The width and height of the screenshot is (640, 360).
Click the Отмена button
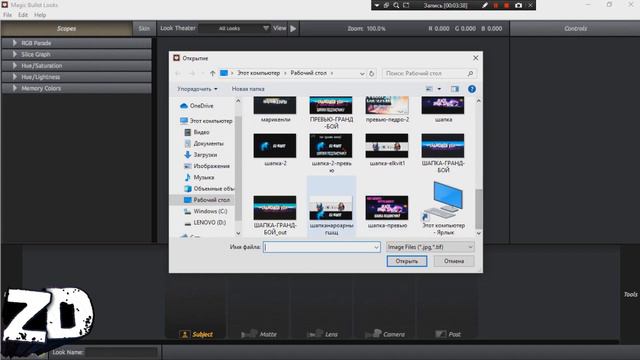[454, 261]
